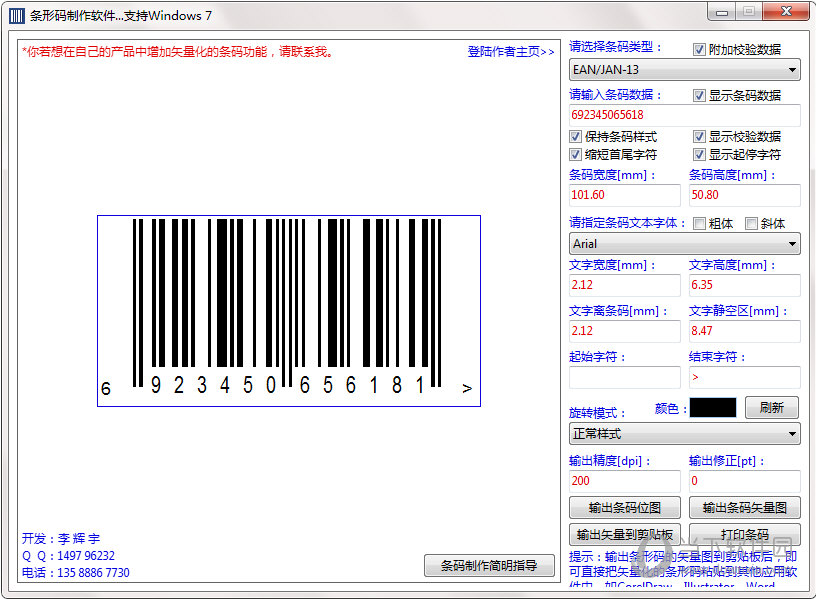
Task: Click 结束字符 field containing >
Action: [x=745, y=377]
